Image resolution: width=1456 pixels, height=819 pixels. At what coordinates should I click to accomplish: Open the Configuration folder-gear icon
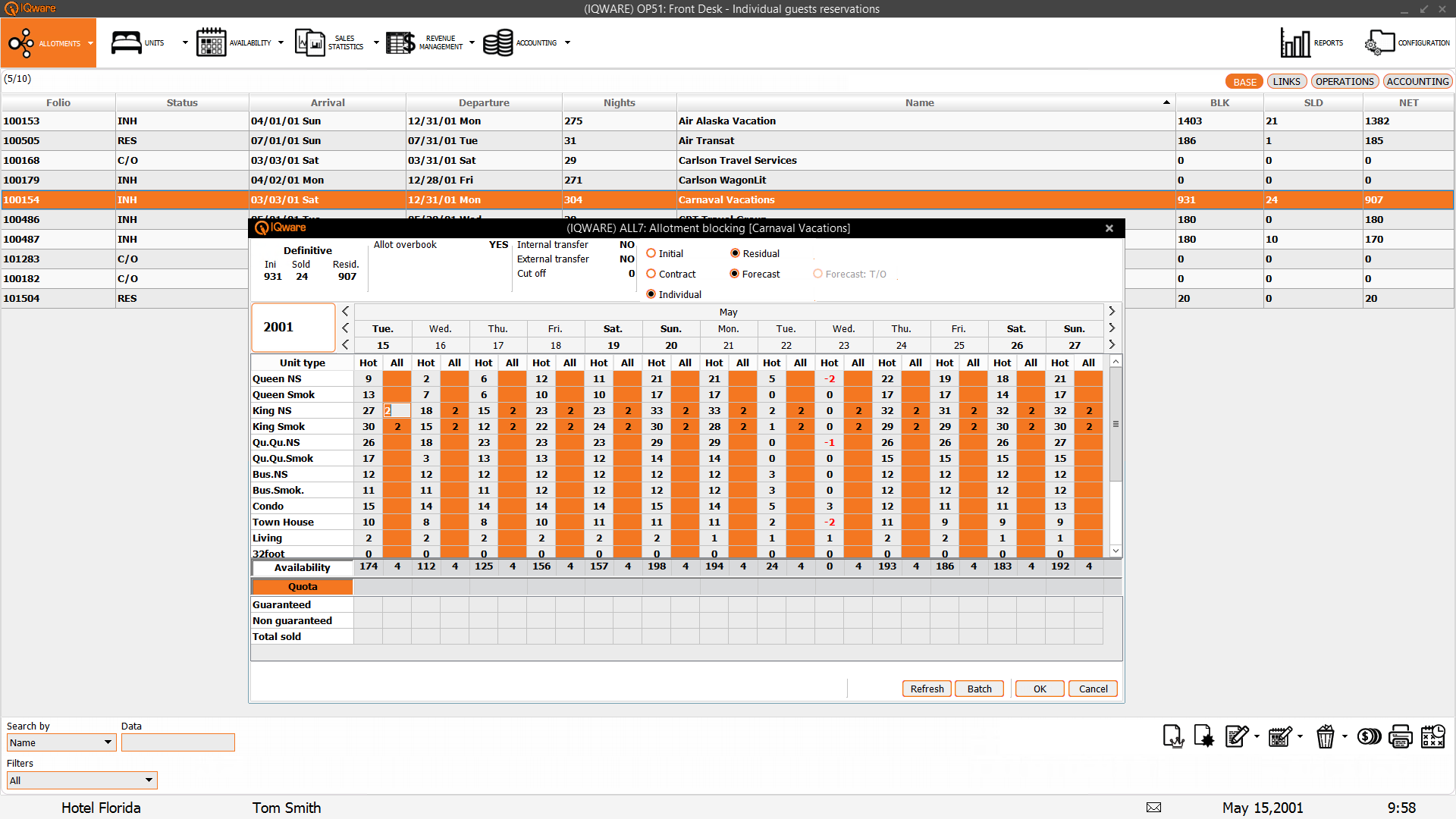point(1379,42)
